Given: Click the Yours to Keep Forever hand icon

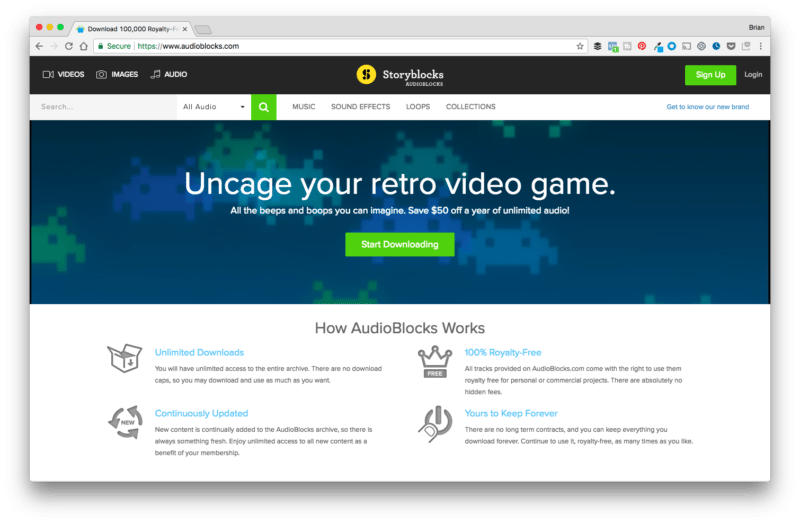Looking at the screenshot, I should tap(435, 424).
